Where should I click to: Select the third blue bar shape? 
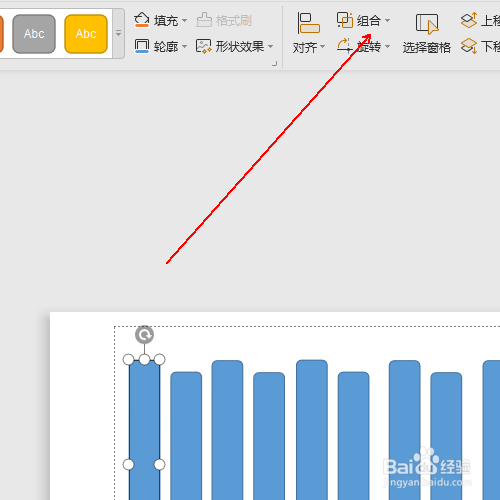227,430
